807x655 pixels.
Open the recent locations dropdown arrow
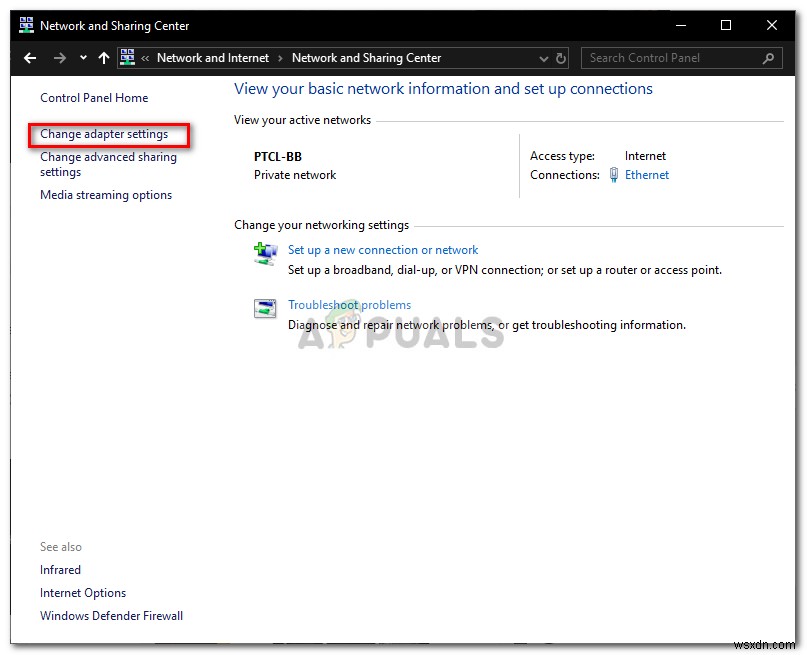tap(83, 58)
